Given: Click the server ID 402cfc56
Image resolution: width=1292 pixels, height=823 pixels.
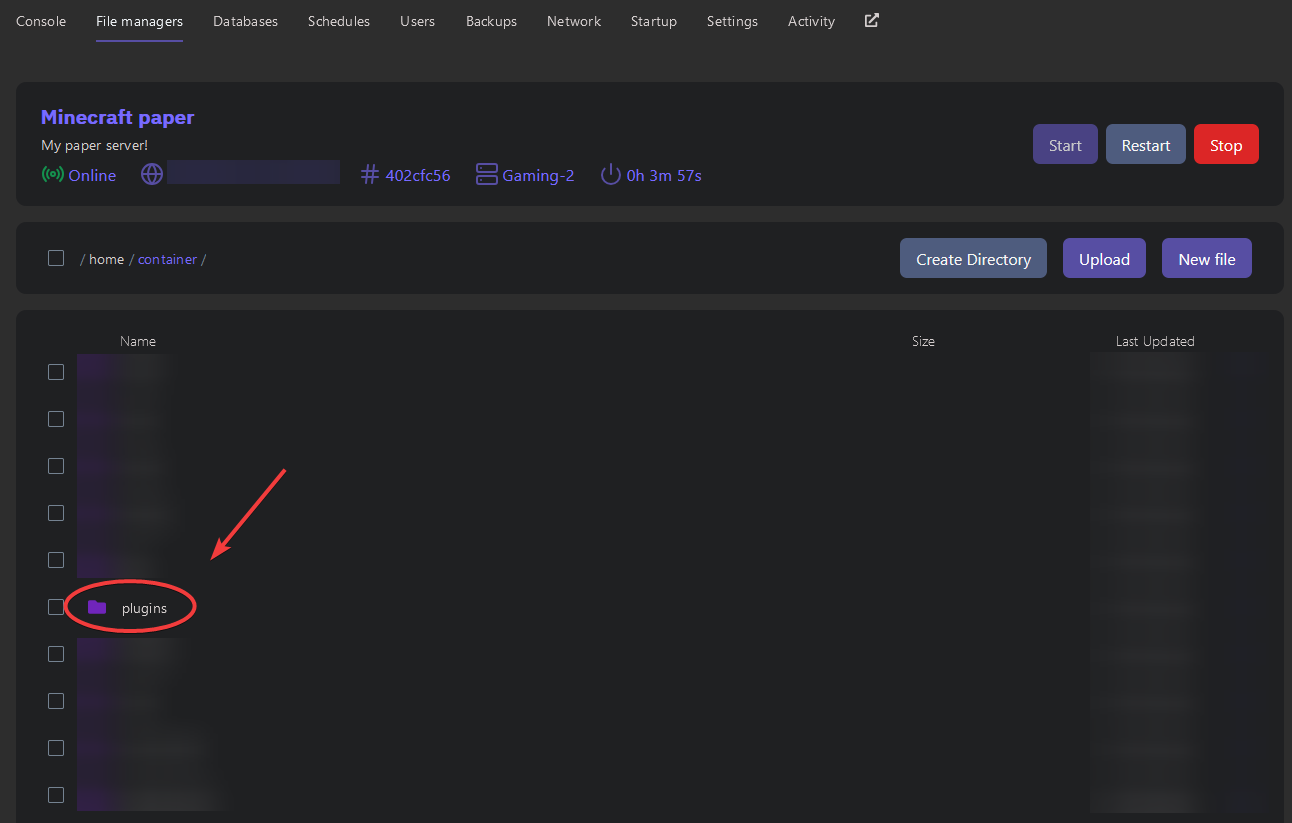Looking at the screenshot, I should click(418, 175).
